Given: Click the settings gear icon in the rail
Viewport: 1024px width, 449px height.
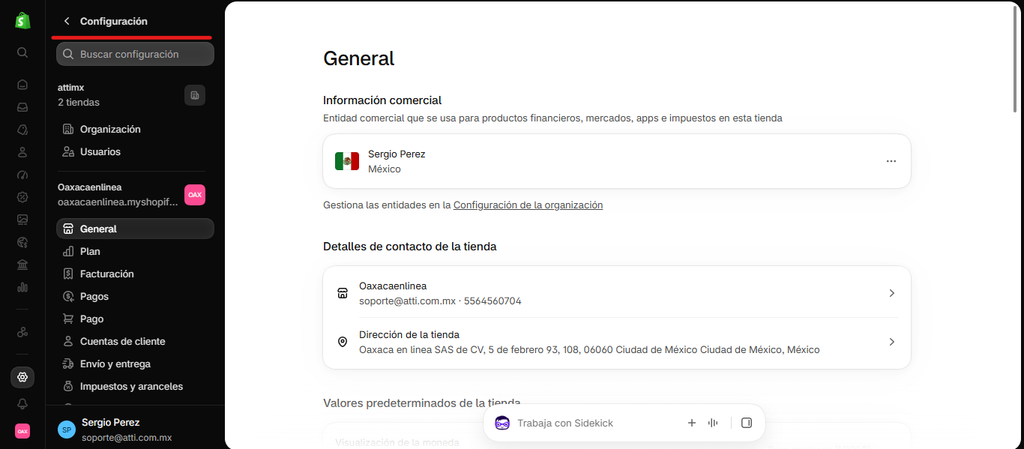Looking at the screenshot, I should point(23,377).
